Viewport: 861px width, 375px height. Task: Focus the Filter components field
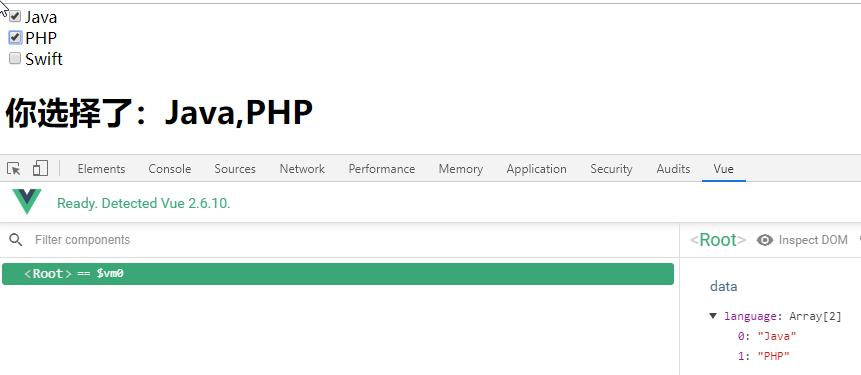point(351,239)
